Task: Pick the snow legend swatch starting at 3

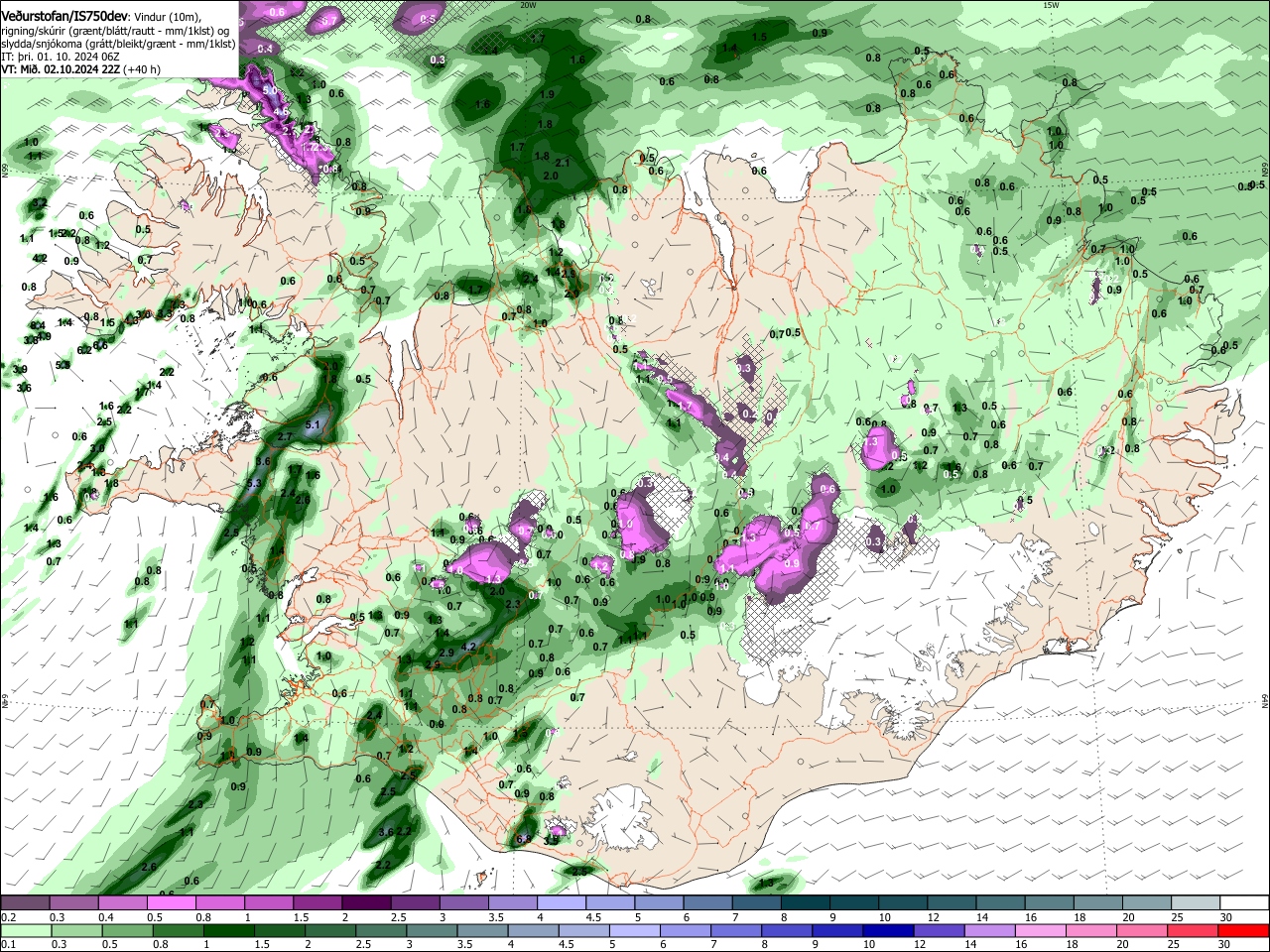Action: (x=462, y=903)
